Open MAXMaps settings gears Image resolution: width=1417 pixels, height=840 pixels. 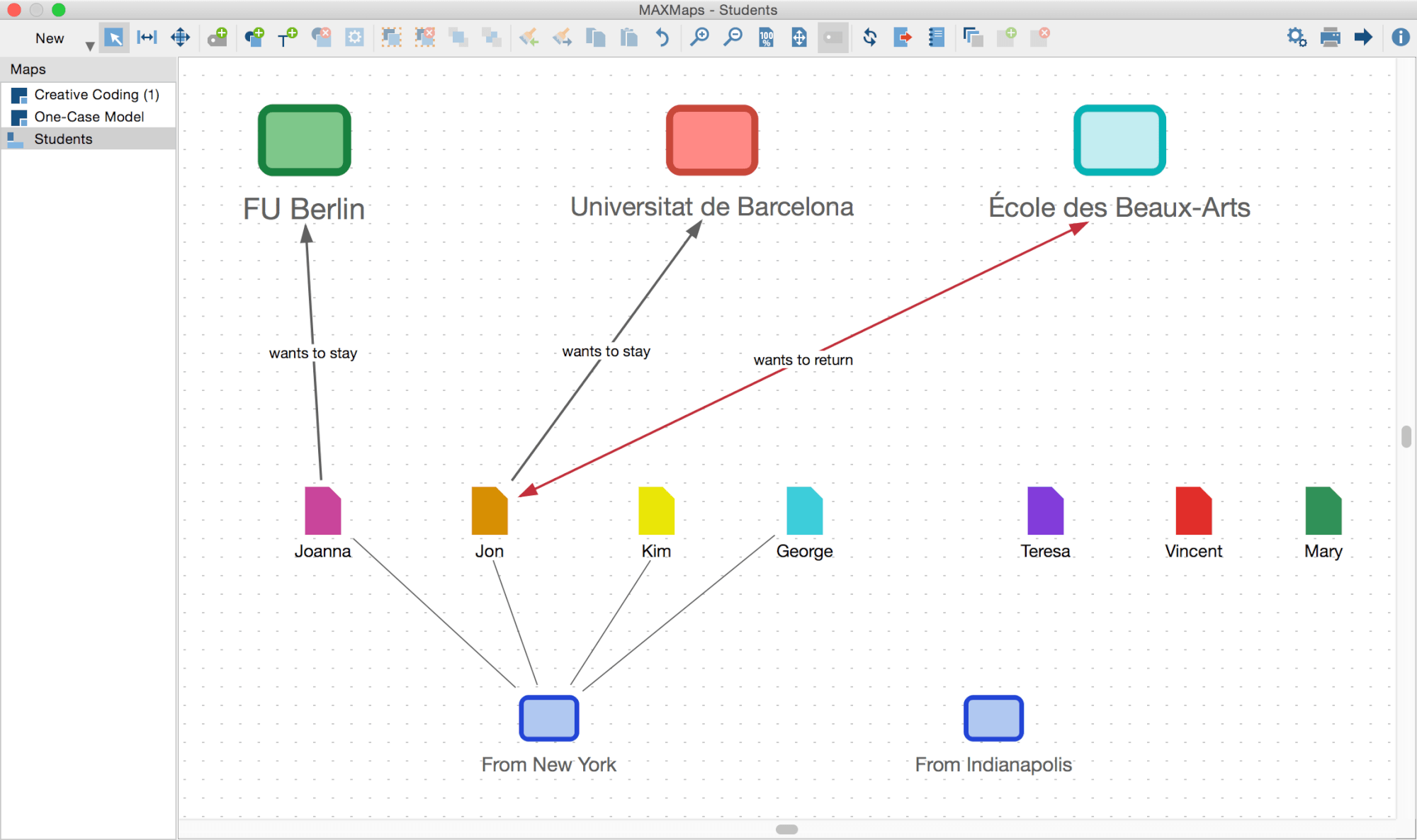[x=1297, y=38]
